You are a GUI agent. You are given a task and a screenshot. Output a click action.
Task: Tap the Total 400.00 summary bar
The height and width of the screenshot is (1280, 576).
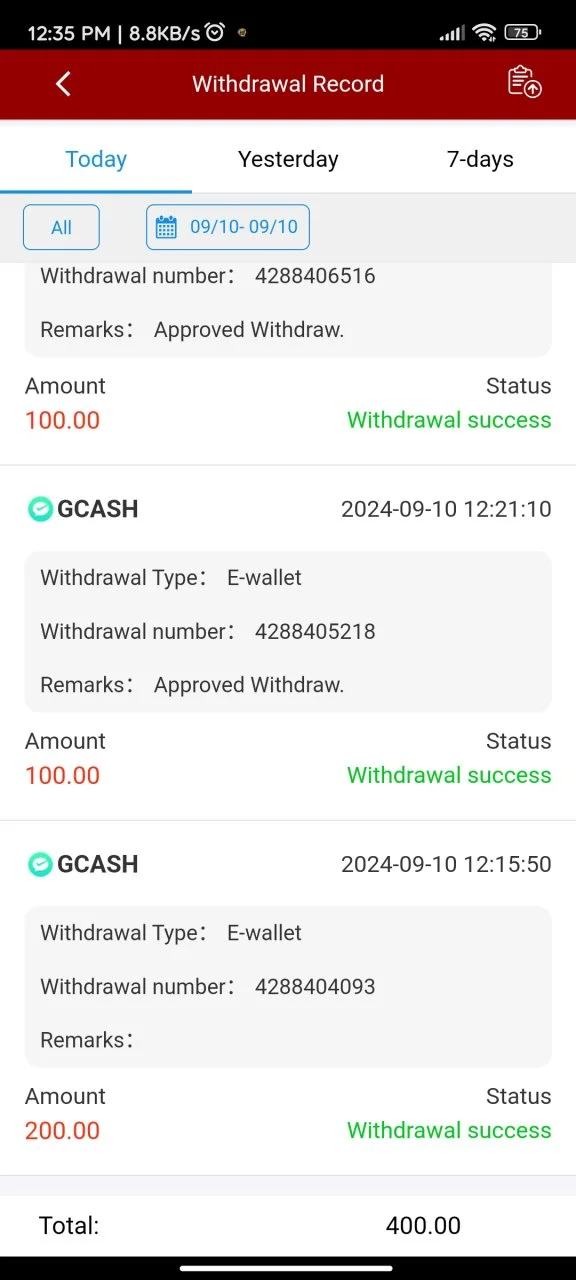click(288, 1225)
